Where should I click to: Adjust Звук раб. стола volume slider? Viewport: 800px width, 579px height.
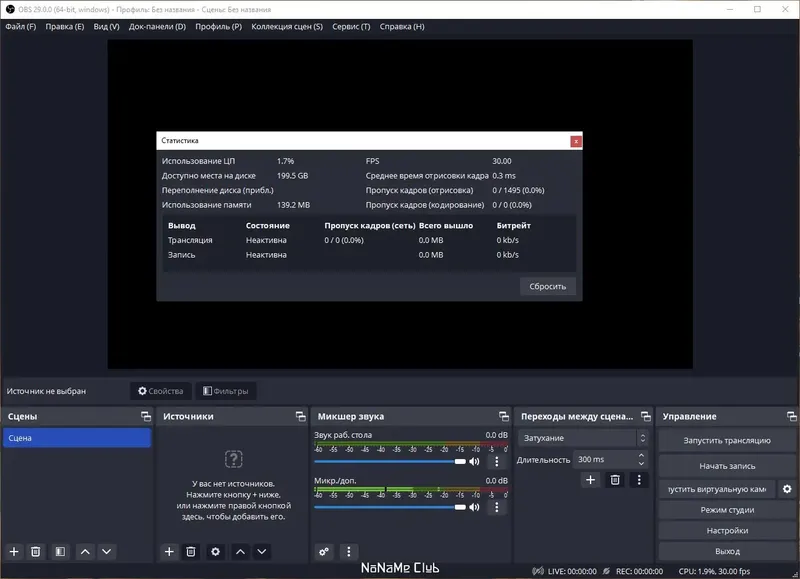pos(390,462)
